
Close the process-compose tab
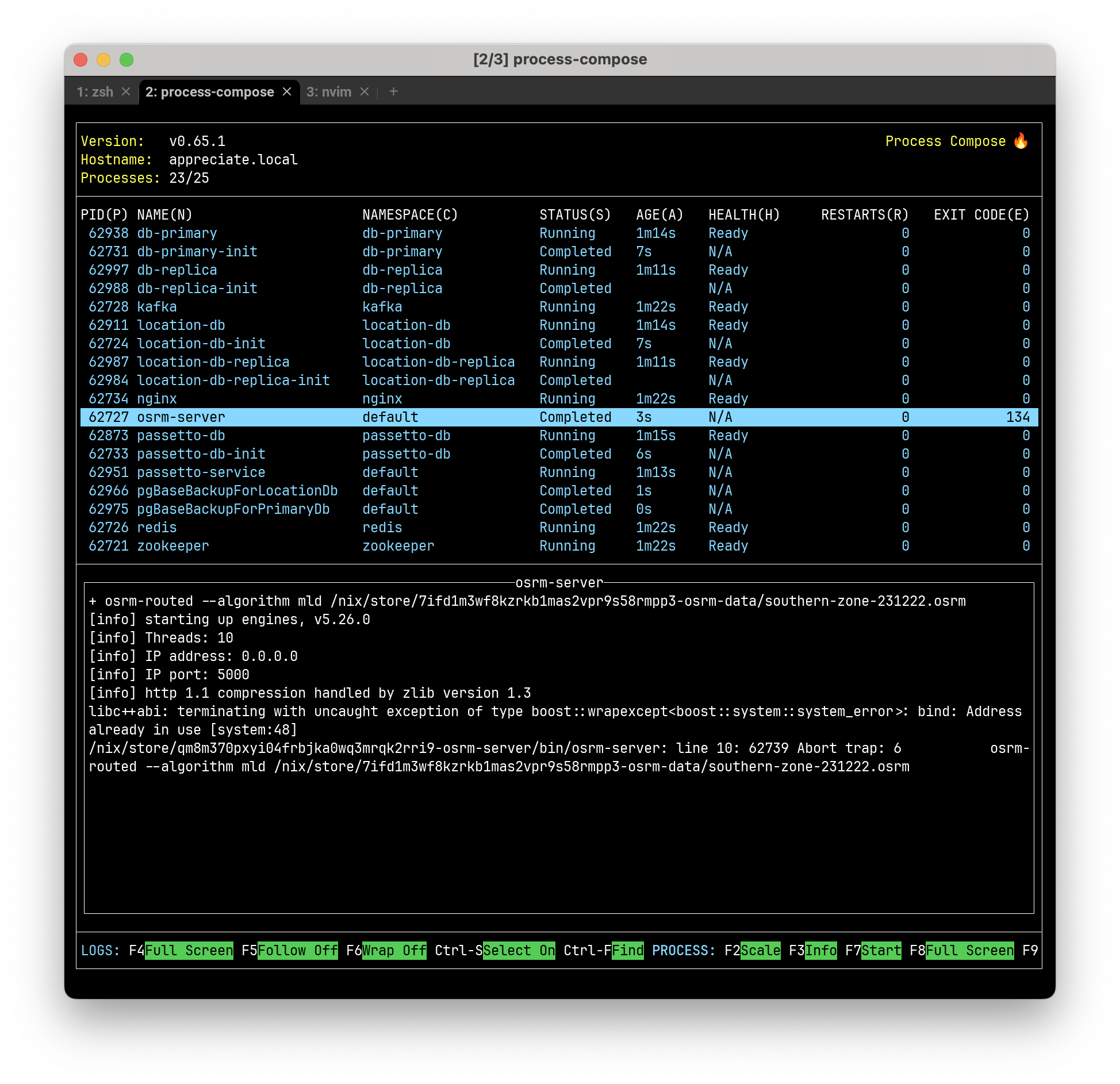[287, 91]
